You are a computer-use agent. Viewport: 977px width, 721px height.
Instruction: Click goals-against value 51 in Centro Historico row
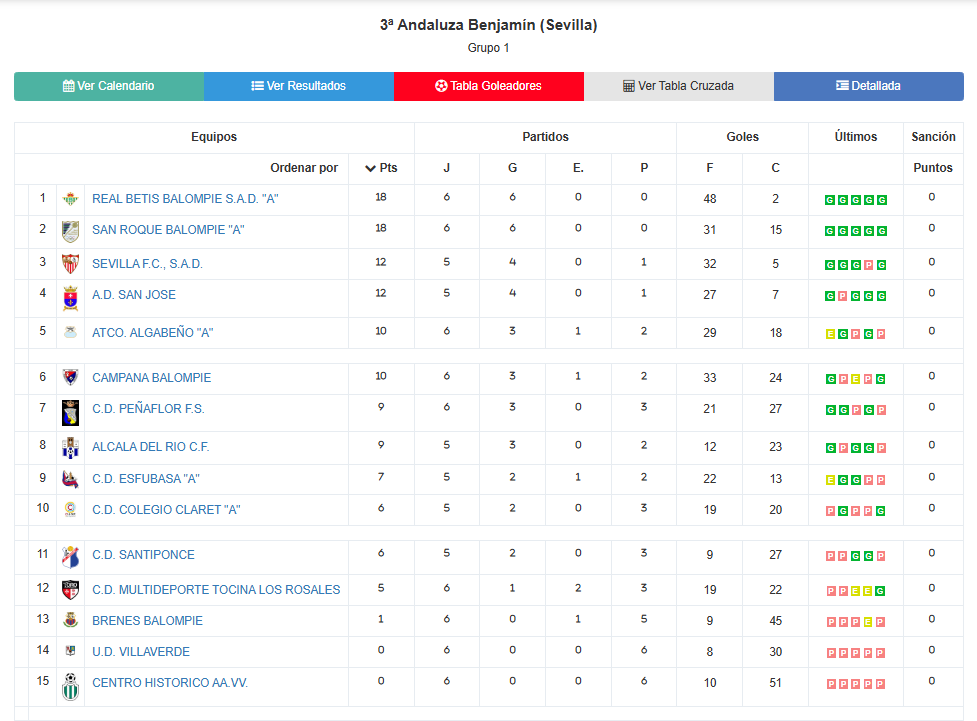(x=775, y=683)
